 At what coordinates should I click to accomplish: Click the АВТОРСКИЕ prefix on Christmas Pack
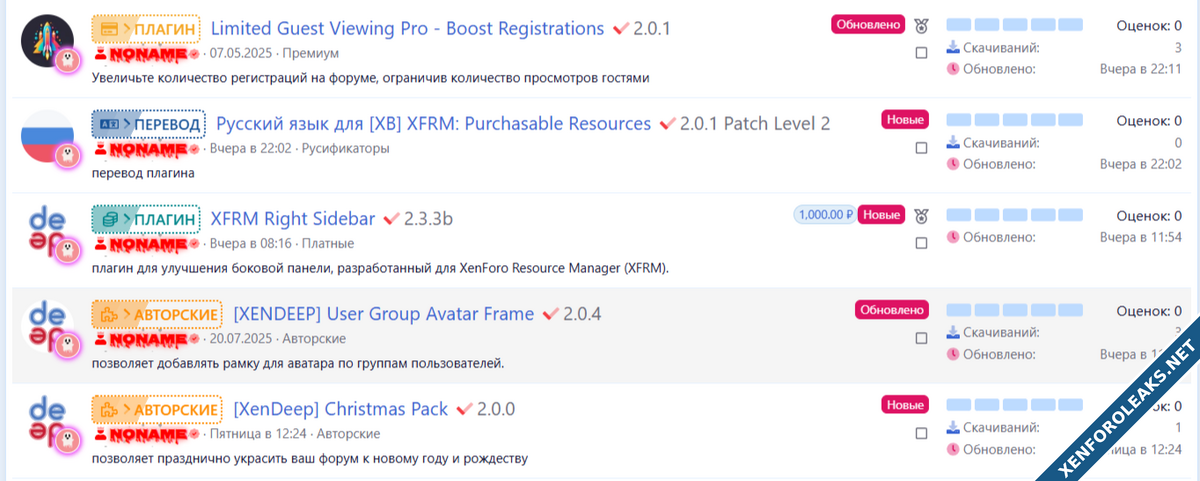click(157, 409)
